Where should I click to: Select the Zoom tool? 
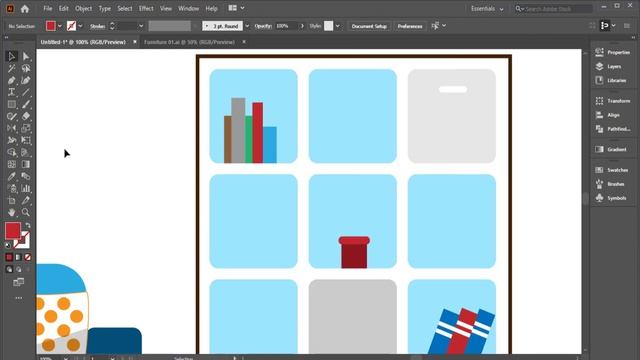[26, 212]
